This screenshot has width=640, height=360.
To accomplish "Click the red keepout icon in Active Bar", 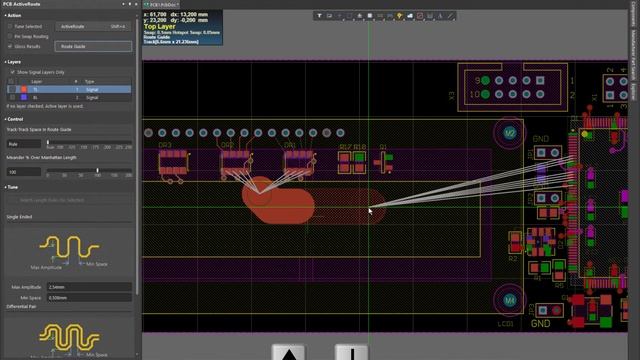I will 420,16.
